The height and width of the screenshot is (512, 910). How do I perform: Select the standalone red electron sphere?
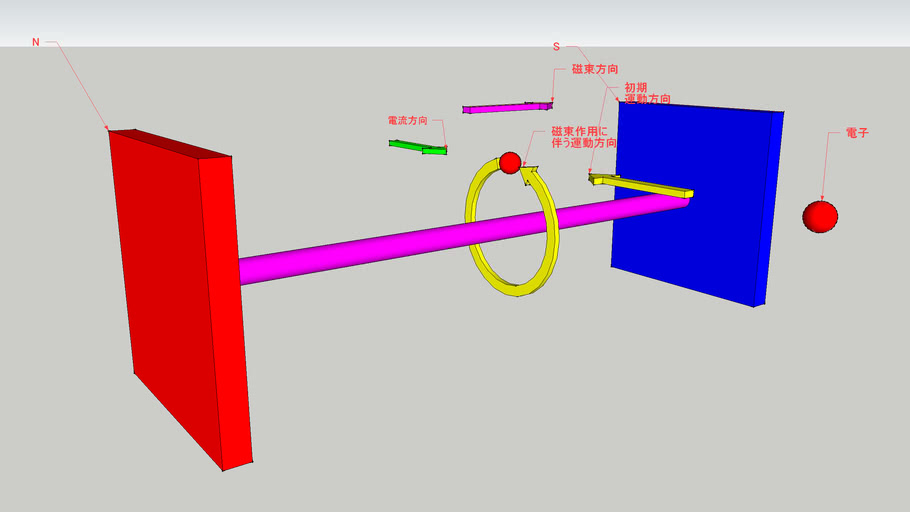[820, 216]
